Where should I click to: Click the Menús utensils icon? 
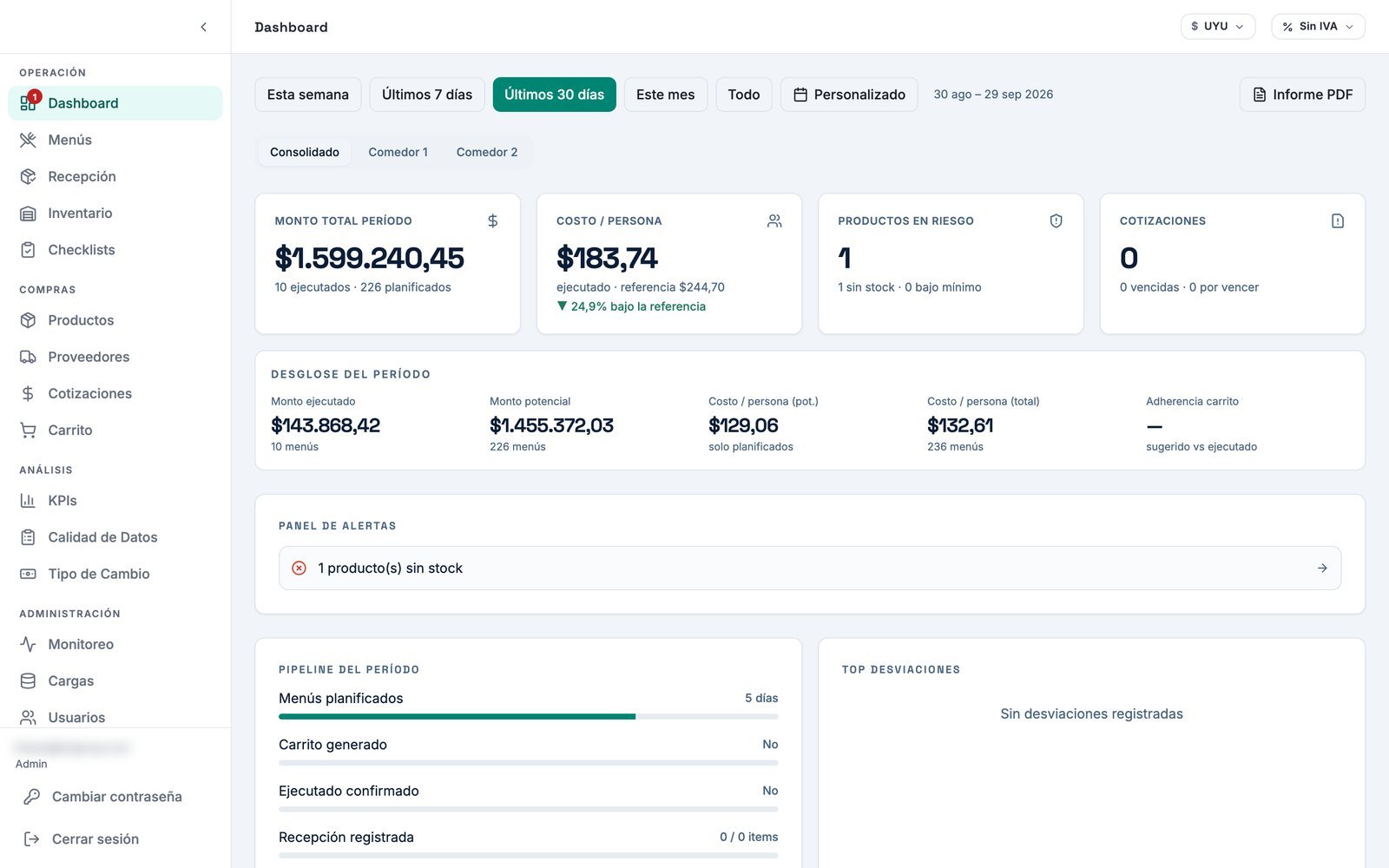point(28,140)
